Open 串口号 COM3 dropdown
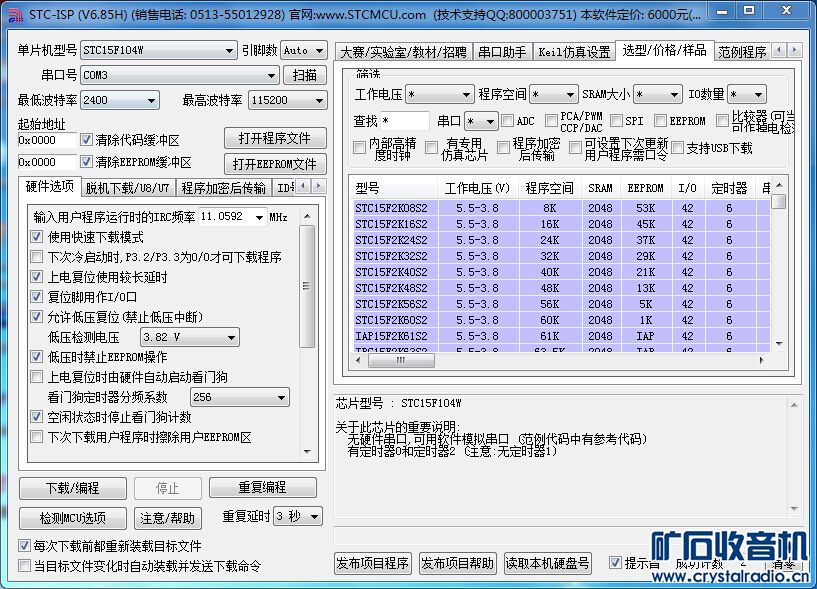This screenshot has height=589, width=817. click(180, 76)
